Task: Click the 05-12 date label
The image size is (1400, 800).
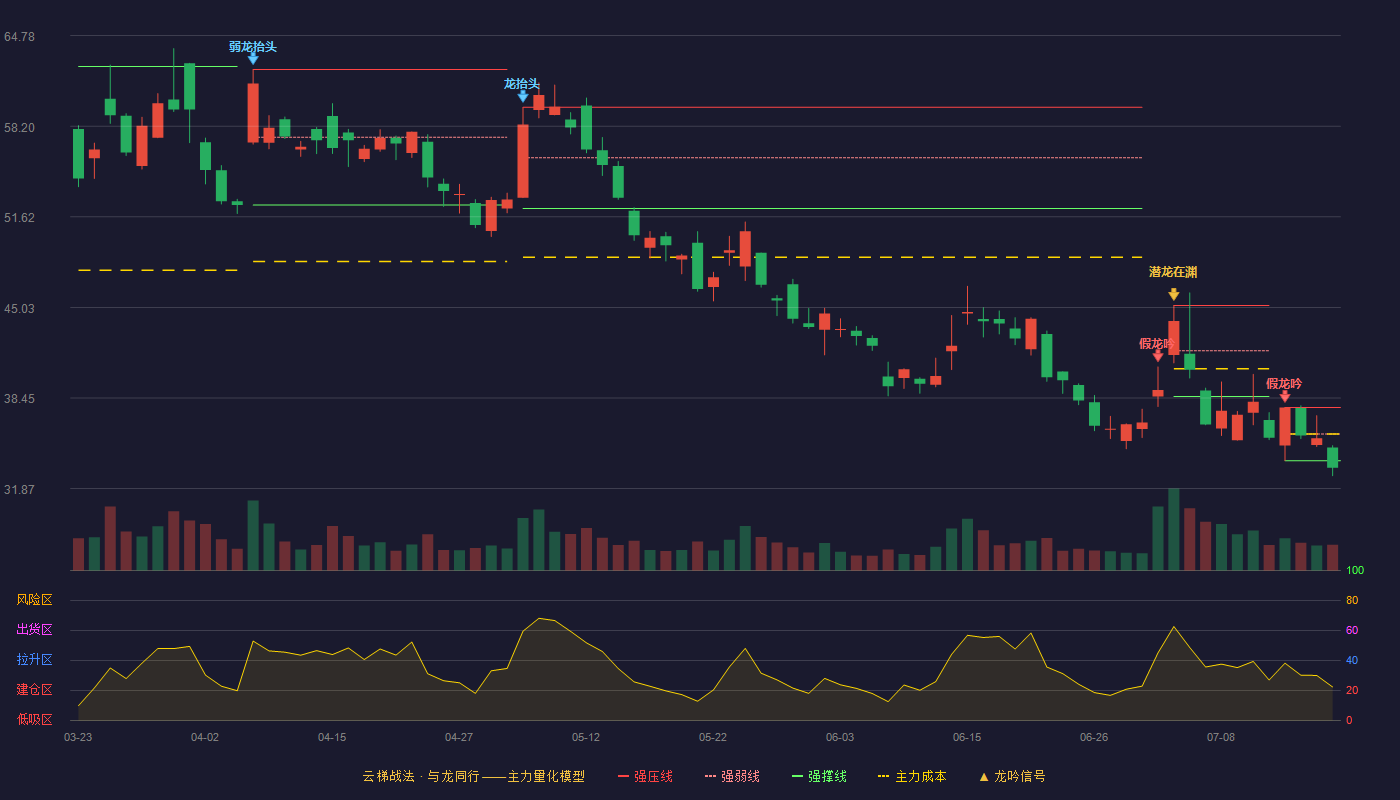Action: pyautogui.click(x=586, y=737)
